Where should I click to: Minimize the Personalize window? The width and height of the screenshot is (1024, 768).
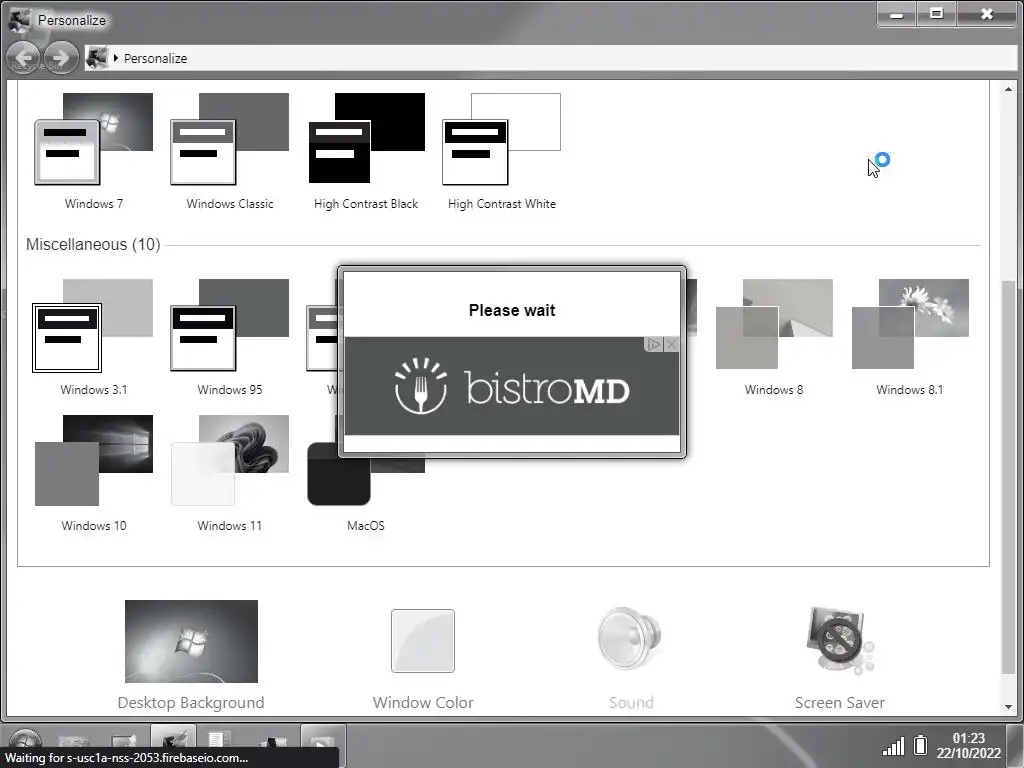point(897,14)
